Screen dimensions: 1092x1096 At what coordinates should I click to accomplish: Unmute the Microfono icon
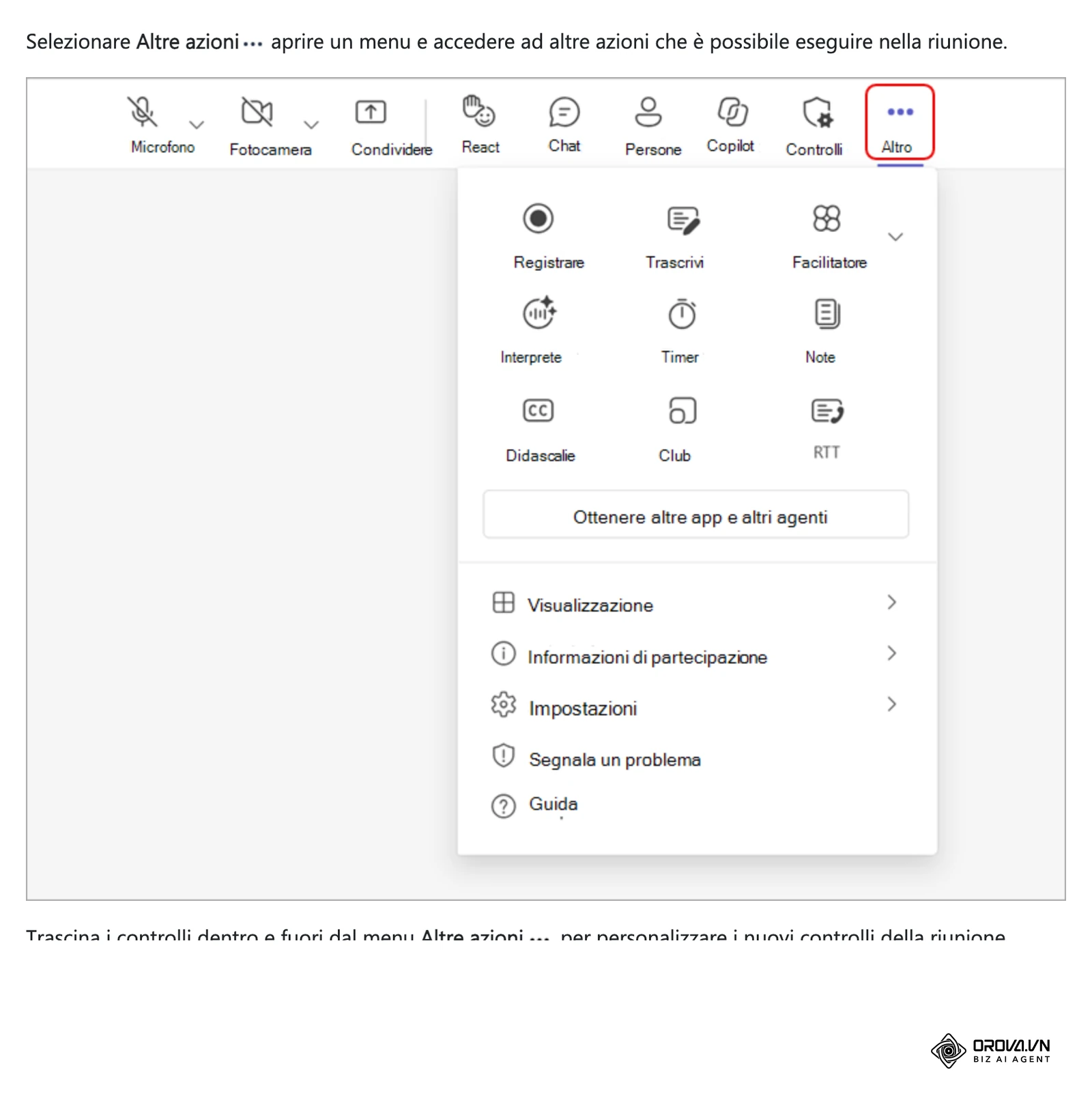[142, 111]
